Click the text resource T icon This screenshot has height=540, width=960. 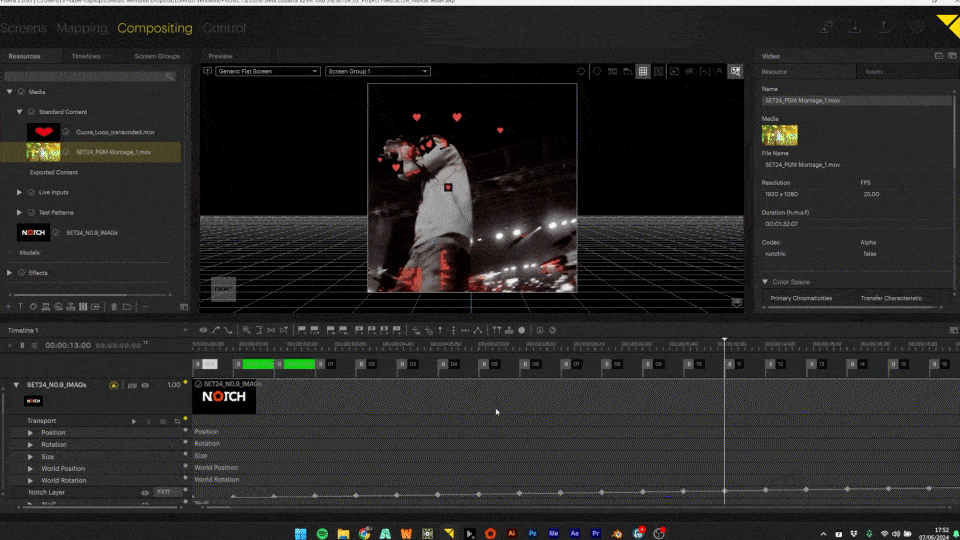(x=20, y=307)
